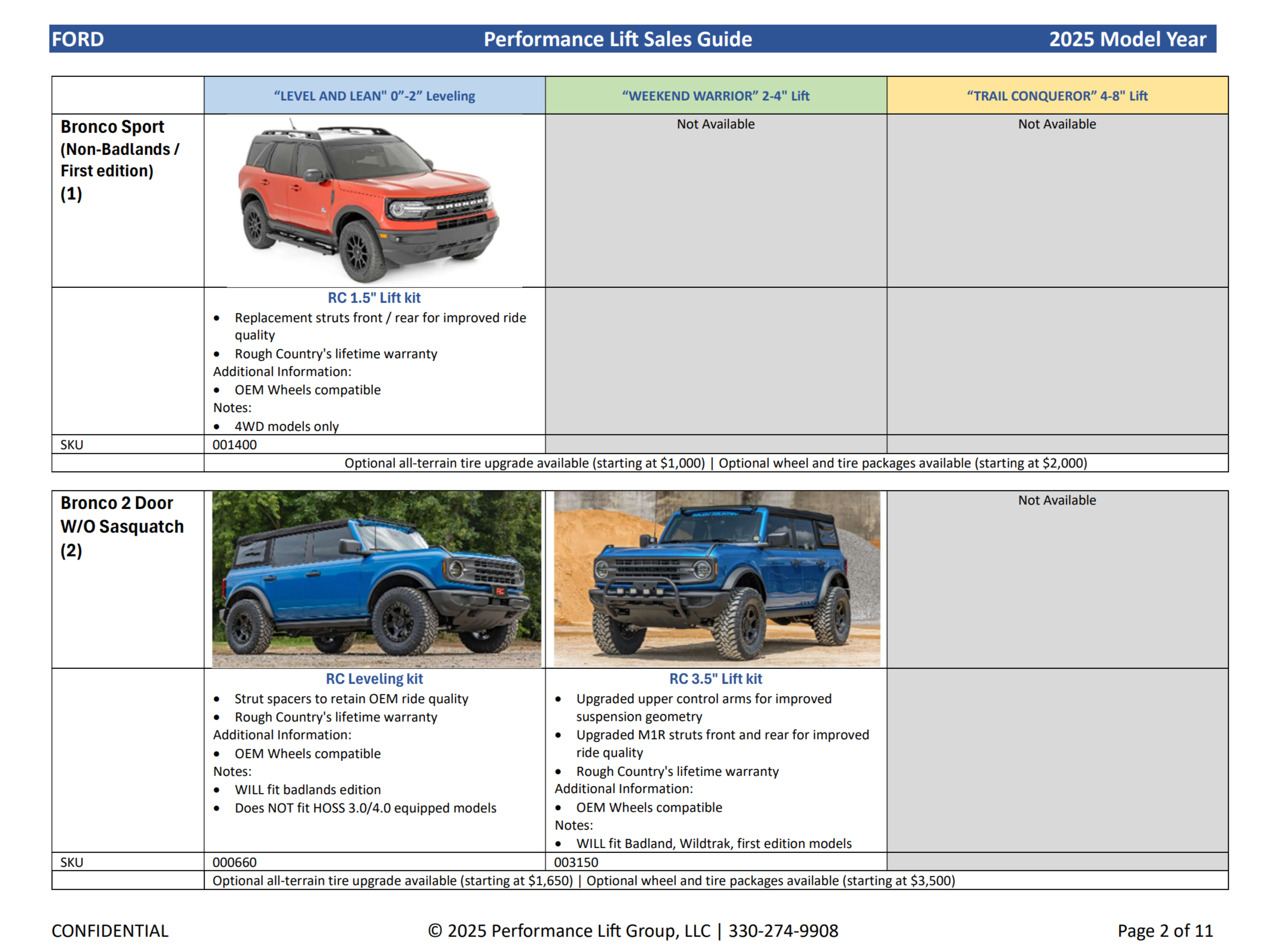Click the tire upgrade line starting at $1,650
1269x952 pixels.
[x=584, y=881]
